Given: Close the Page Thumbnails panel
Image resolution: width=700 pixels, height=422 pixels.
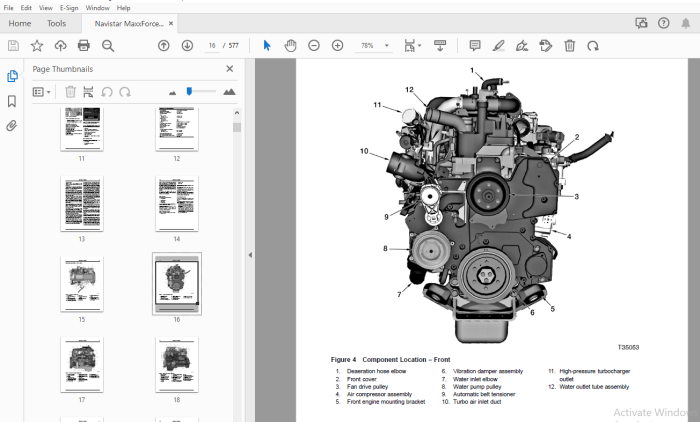Looking at the screenshot, I should [x=229, y=69].
